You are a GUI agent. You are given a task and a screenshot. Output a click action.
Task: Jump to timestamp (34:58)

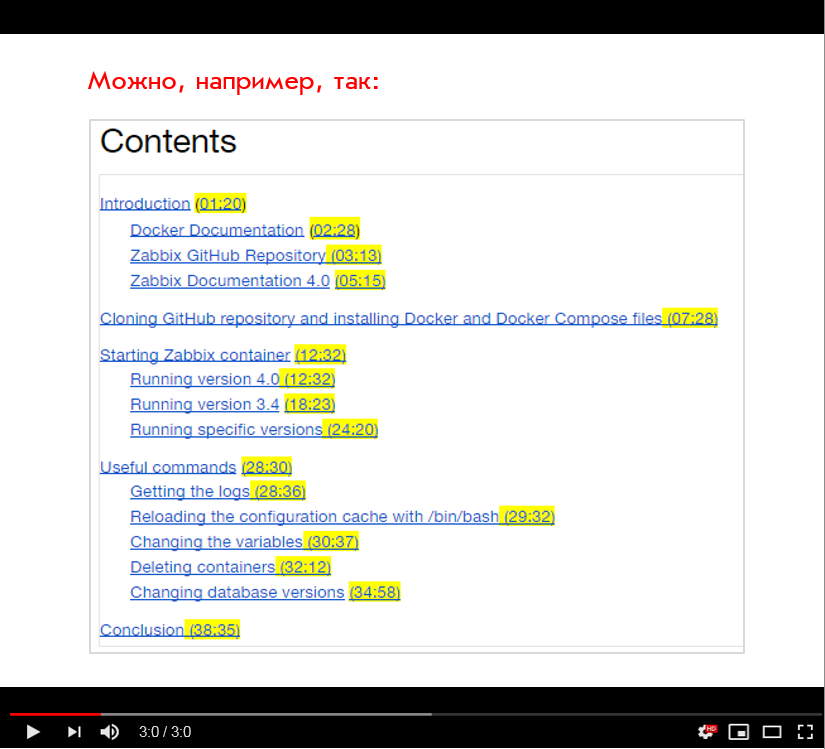click(375, 592)
